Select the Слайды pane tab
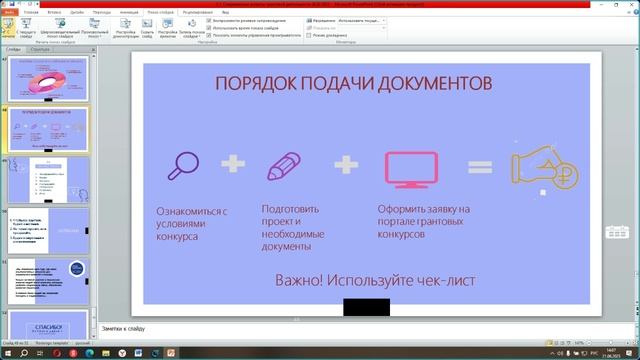Image resolution: width=640 pixels, height=360 pixels. (13, 49)
